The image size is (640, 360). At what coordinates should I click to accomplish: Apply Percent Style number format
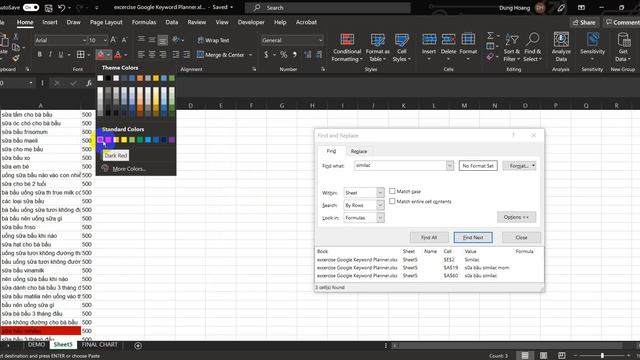[284, 54]
